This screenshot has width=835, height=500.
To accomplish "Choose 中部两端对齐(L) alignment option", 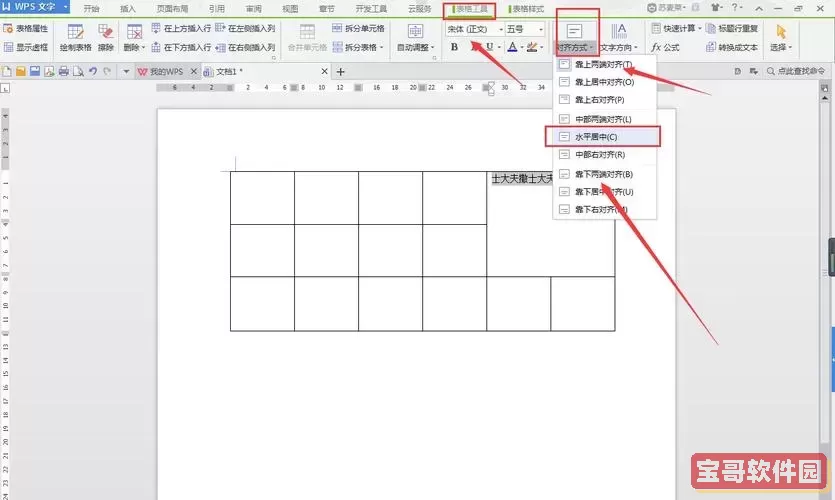I will coord(604,119).
